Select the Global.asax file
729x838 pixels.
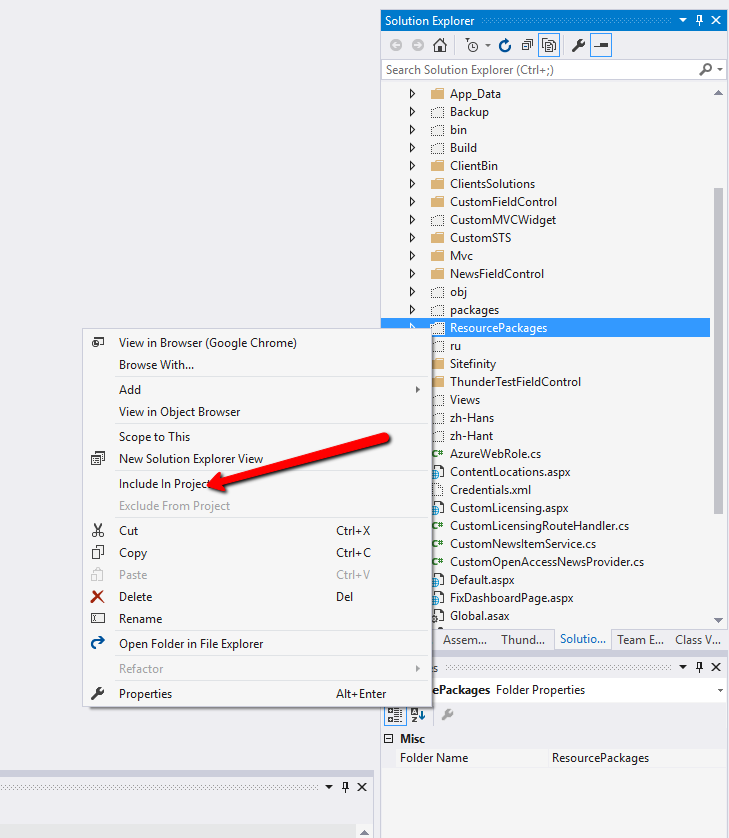(479, 616)
